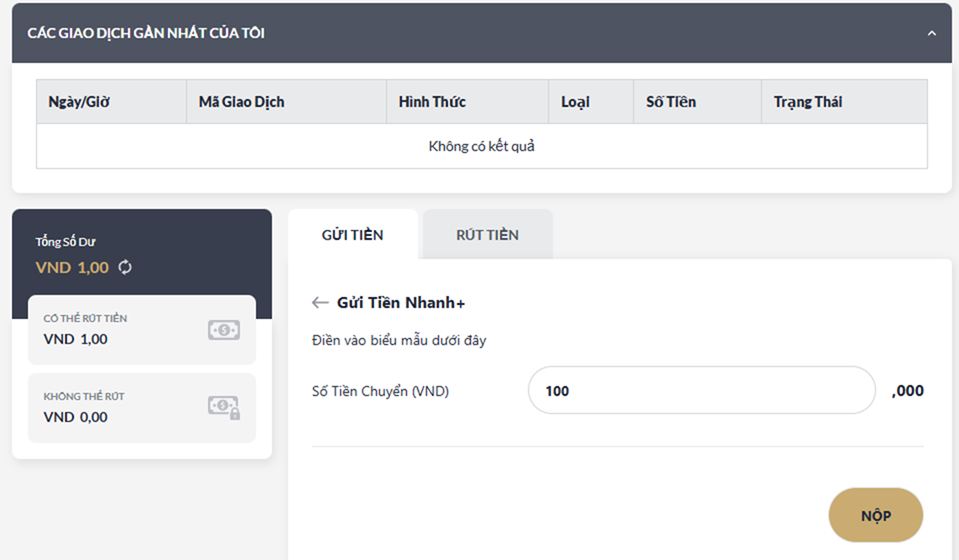The height and width of the screenshot is (560, 959).
Task: Click the Số Tiền column header
Action: pyautogui.click(x=671, y=102)
